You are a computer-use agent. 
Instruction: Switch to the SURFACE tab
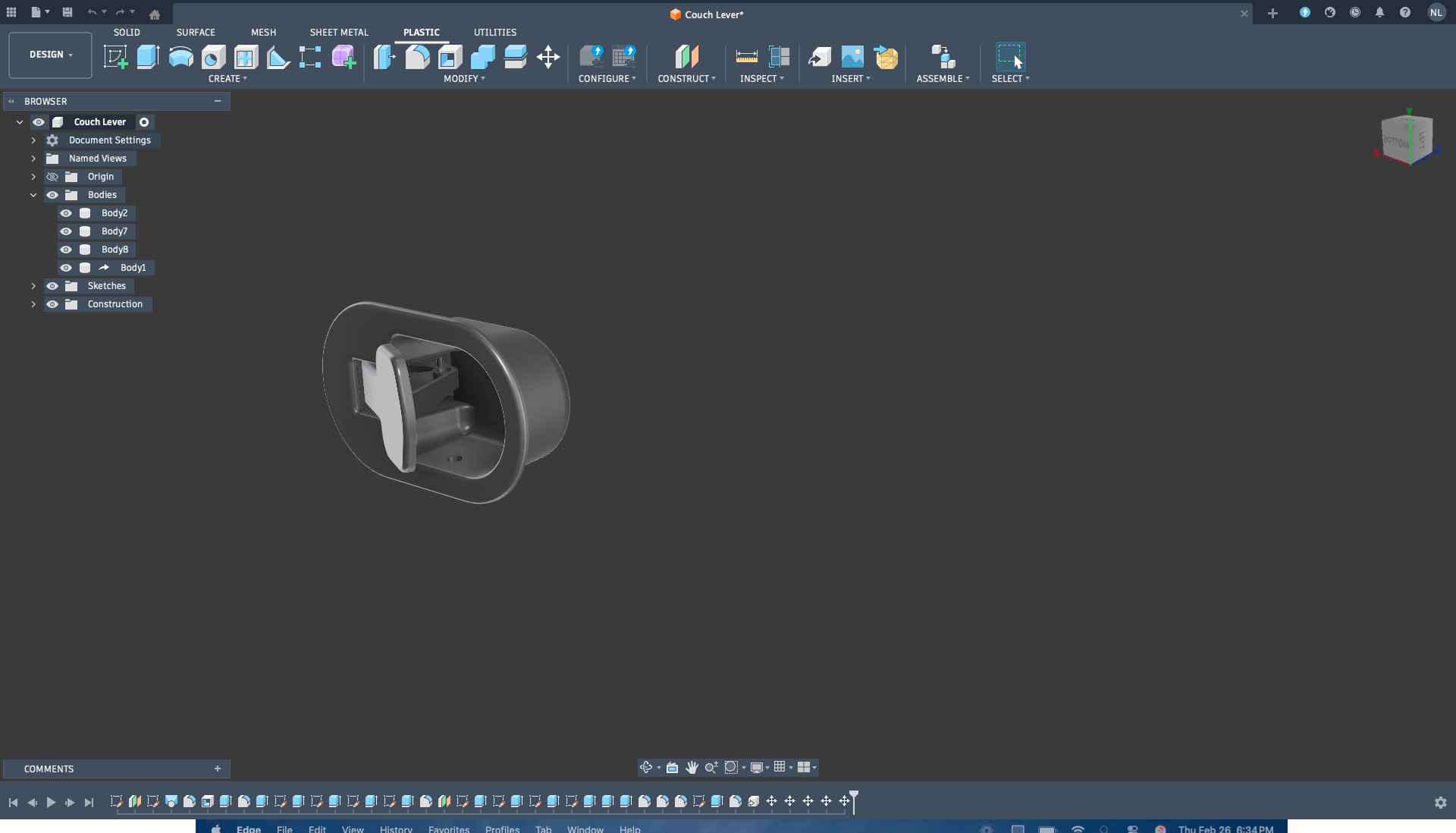tap(196, 33)
